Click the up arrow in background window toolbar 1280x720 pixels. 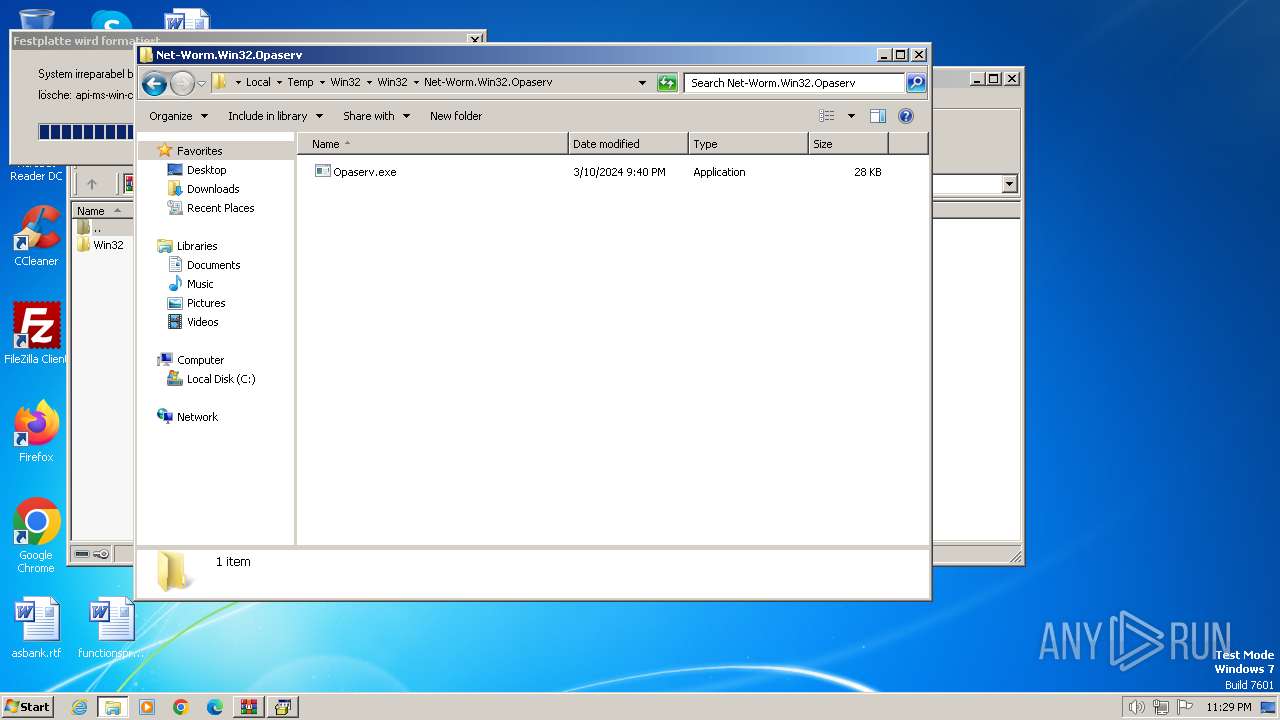click(92, 184)
